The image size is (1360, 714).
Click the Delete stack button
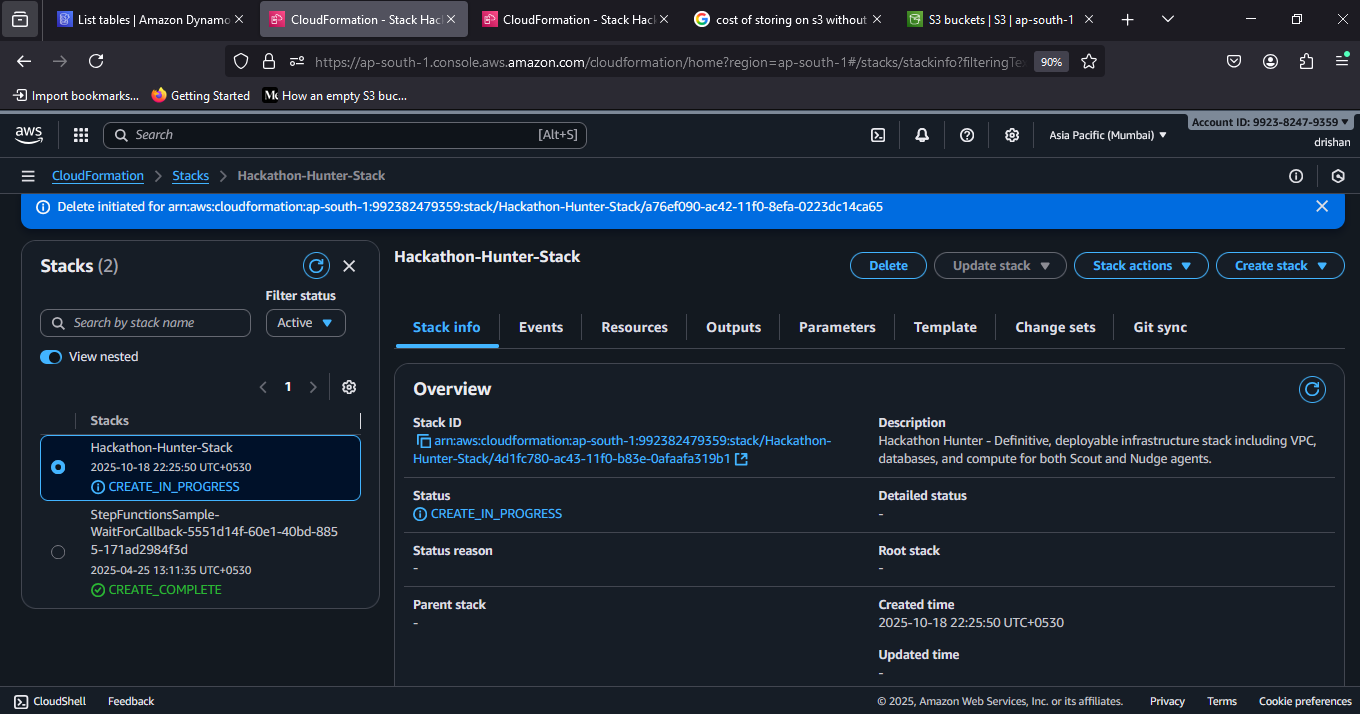[x=888, y=265]
